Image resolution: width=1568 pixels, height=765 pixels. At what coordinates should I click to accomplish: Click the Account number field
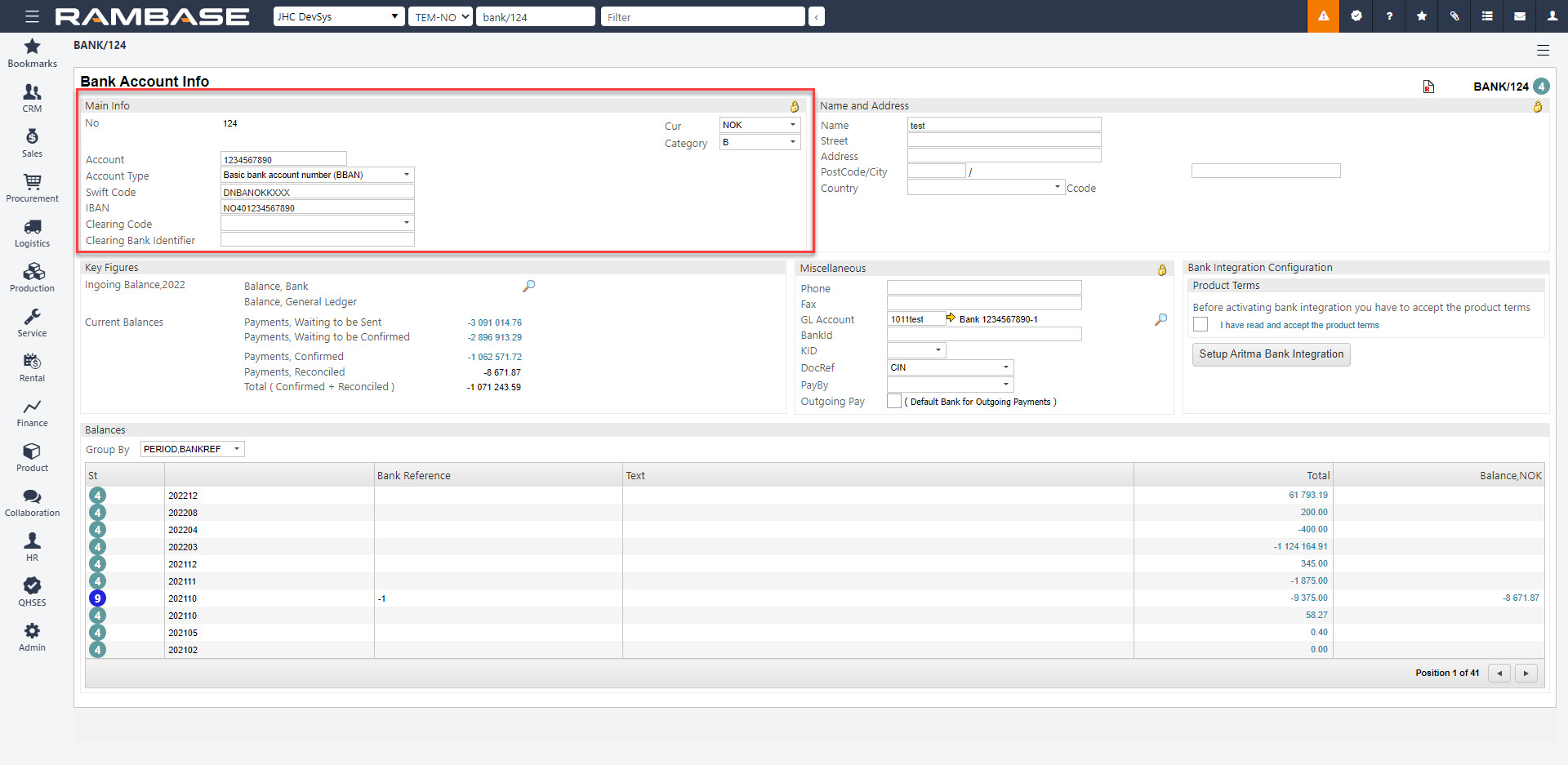point(283,159)
